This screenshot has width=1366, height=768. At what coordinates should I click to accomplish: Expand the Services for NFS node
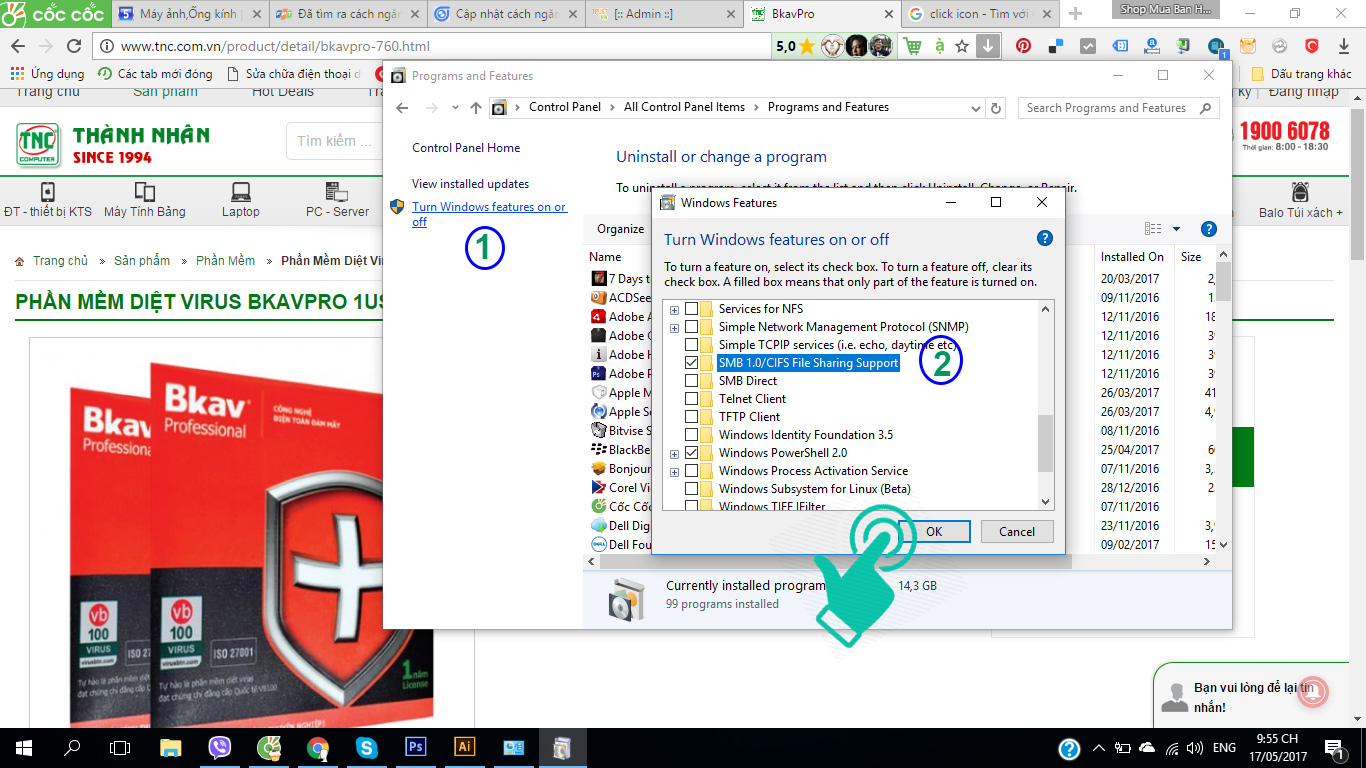click(674, 310)
